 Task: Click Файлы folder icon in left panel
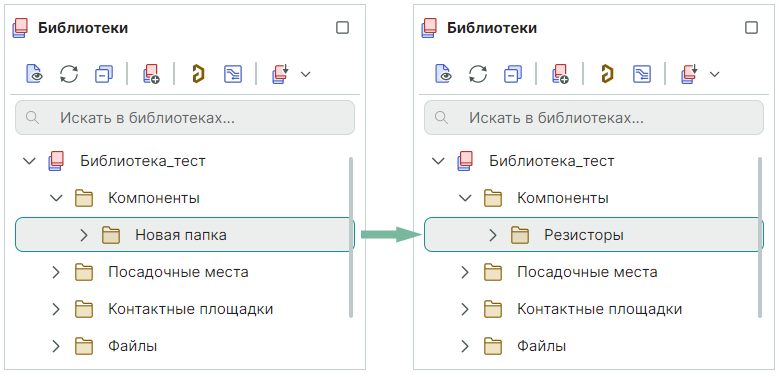tap(84, 346)
